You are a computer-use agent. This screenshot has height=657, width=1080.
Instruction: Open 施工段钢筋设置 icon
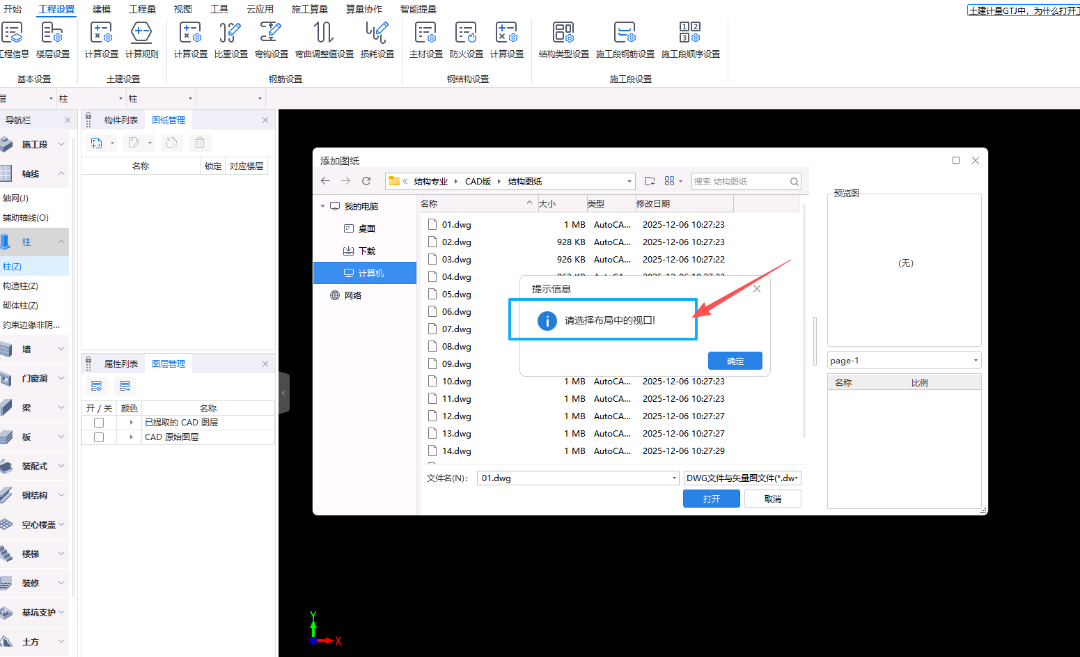coord(625,32)
